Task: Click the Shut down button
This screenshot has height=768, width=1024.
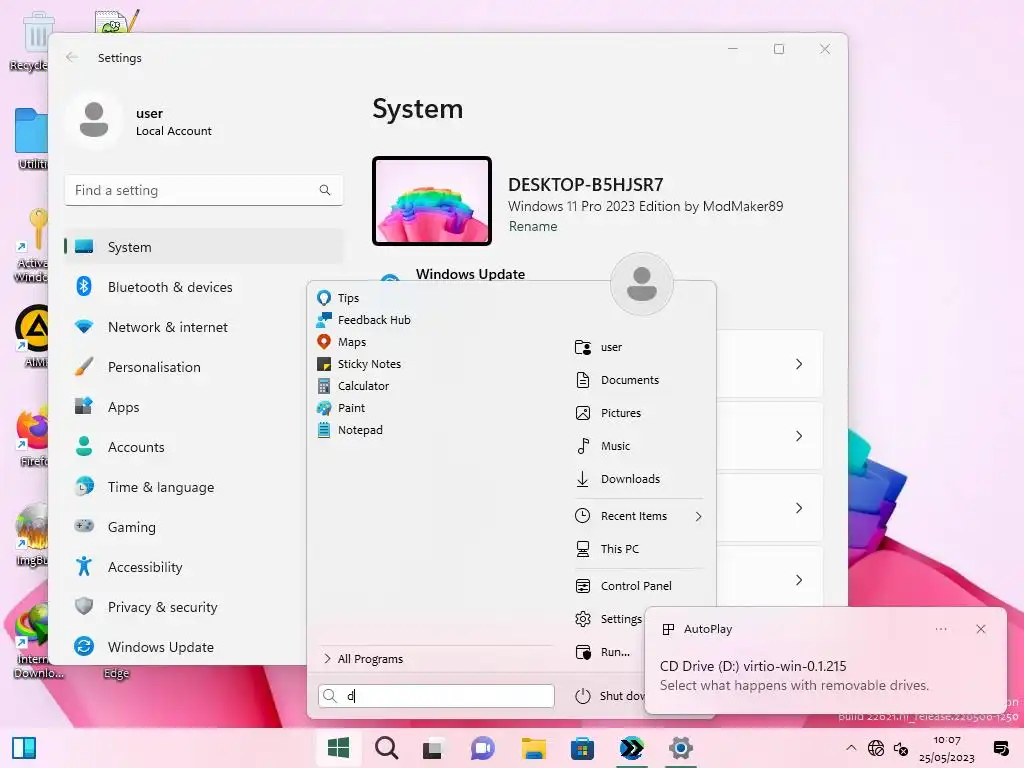Action: (x=609, y=696)
